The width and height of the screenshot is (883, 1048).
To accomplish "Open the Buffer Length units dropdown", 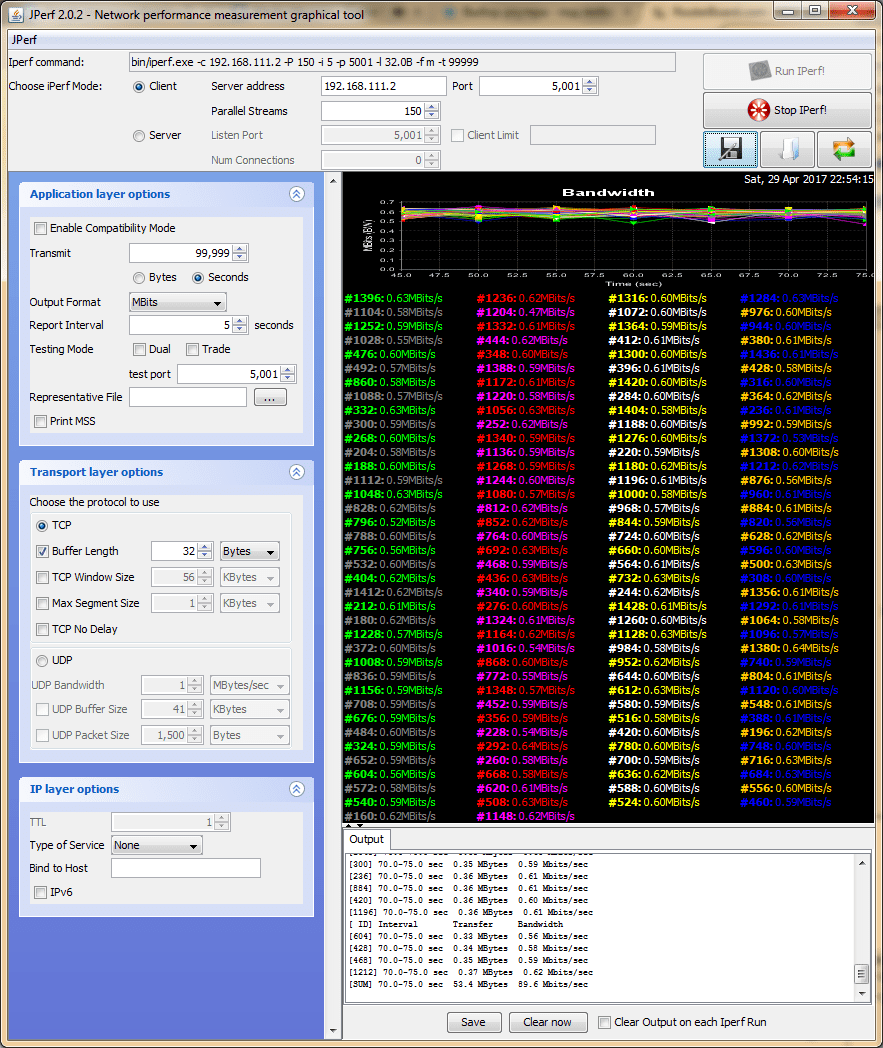I will [249, 551].
